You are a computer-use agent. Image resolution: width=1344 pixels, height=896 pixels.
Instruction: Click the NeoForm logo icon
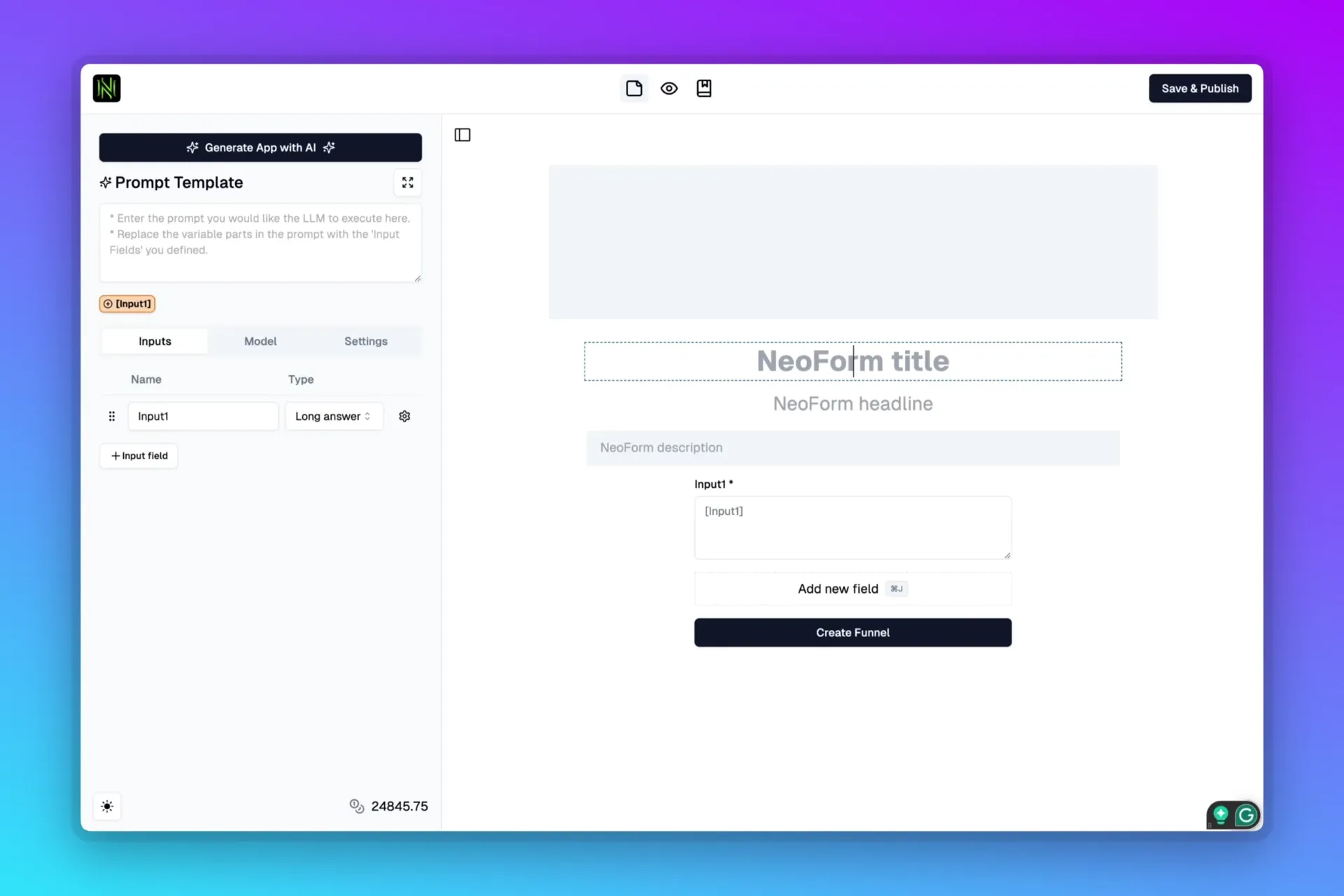coord(106,88)
